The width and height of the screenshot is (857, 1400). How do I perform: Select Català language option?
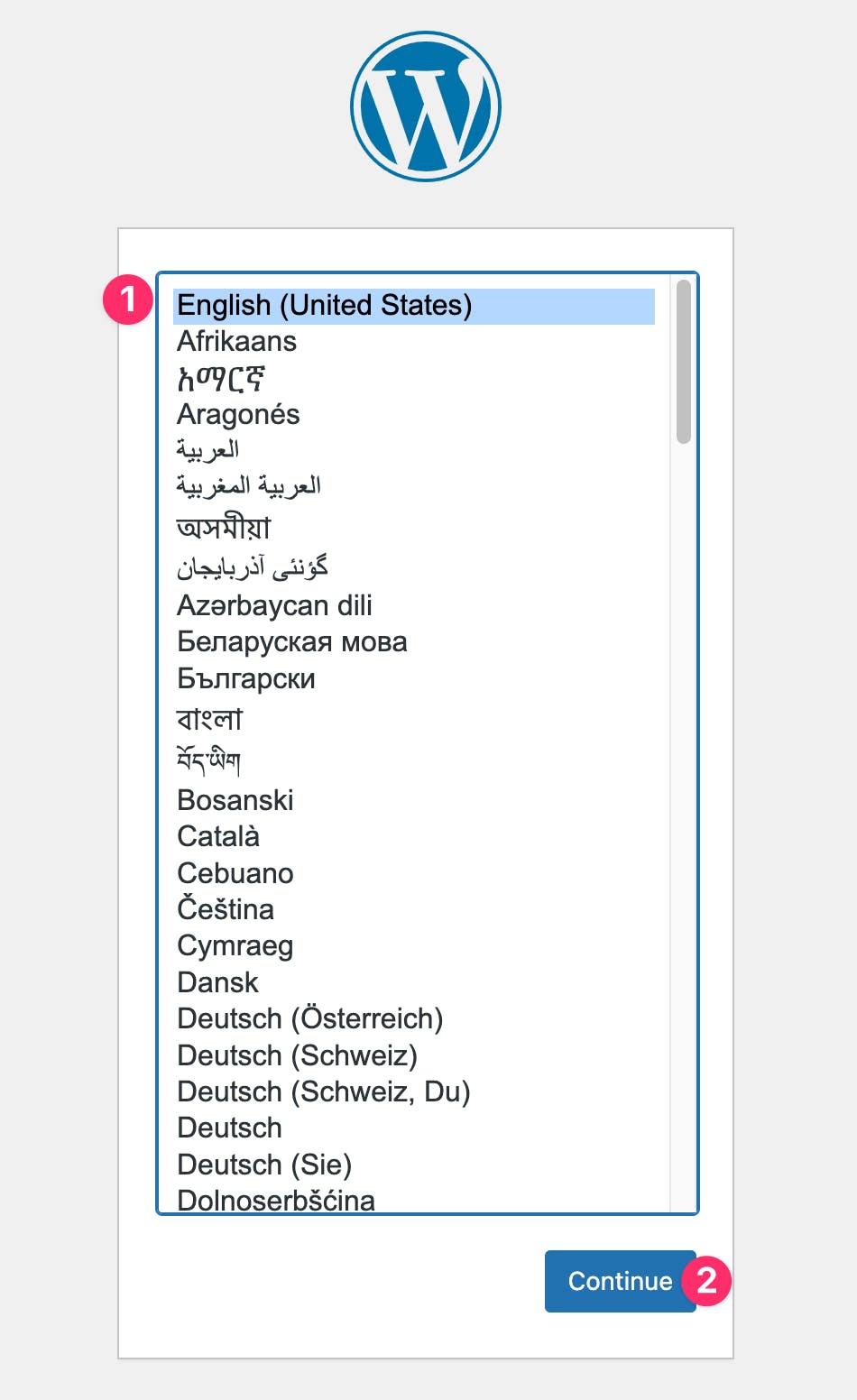pyautogui.click(x=218, y=836)
